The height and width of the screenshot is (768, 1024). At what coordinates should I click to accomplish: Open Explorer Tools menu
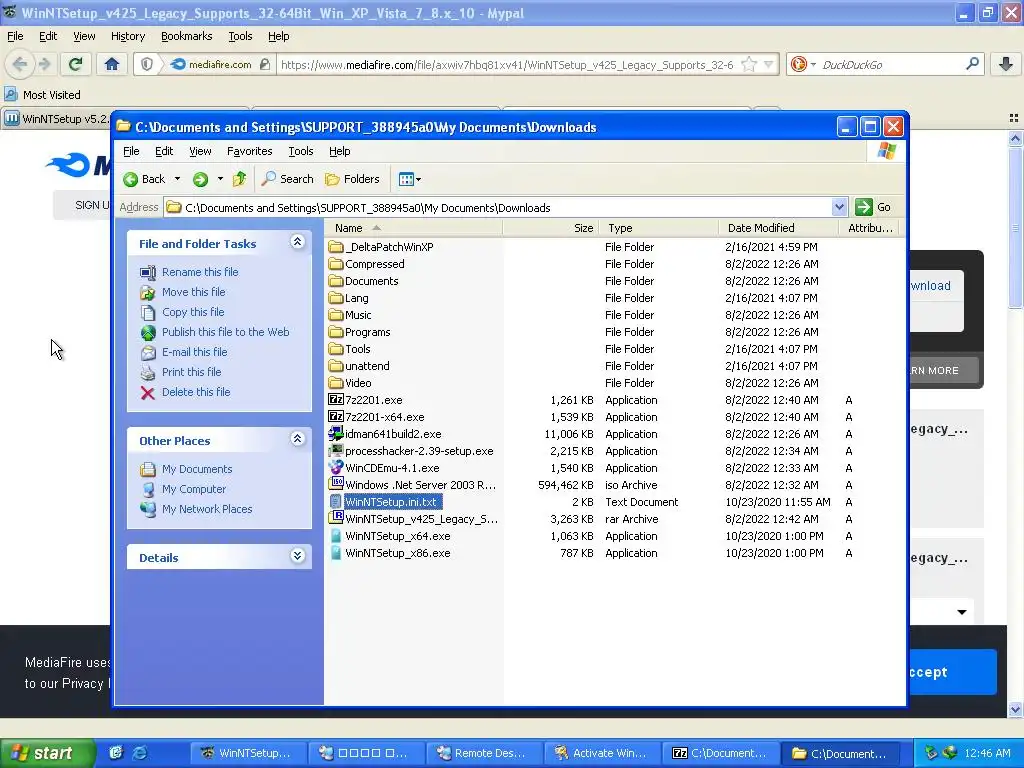click(300, 151)
